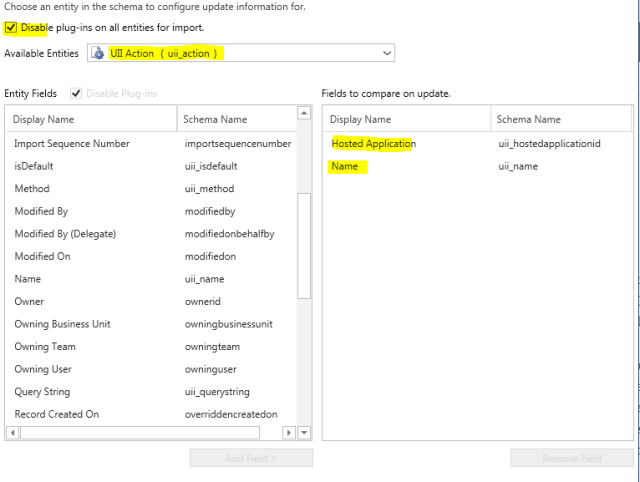
Task: Click the horizontal scrollbar thumb in Entity Fields
Action: pos(140,433)
